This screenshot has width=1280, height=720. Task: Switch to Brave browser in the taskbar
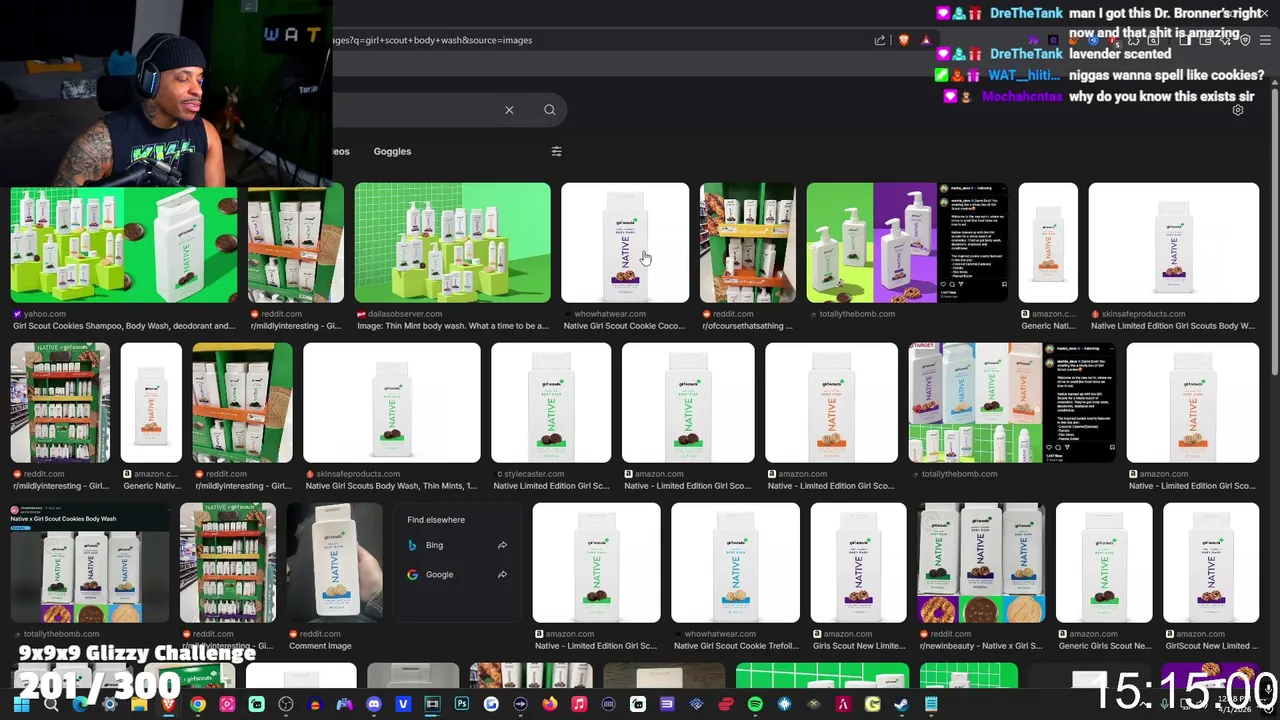(168, 705)
